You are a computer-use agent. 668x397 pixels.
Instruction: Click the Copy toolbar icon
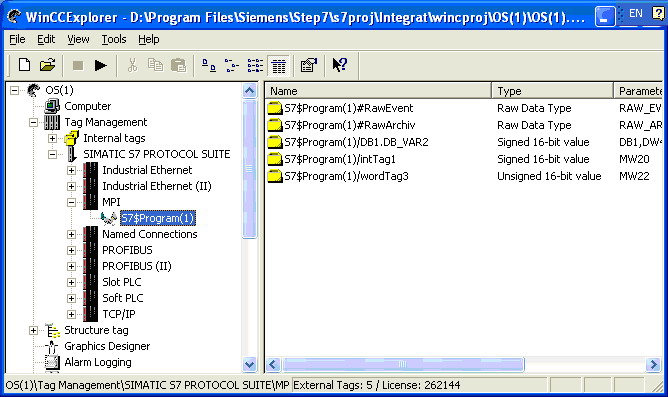coord(155,65)
